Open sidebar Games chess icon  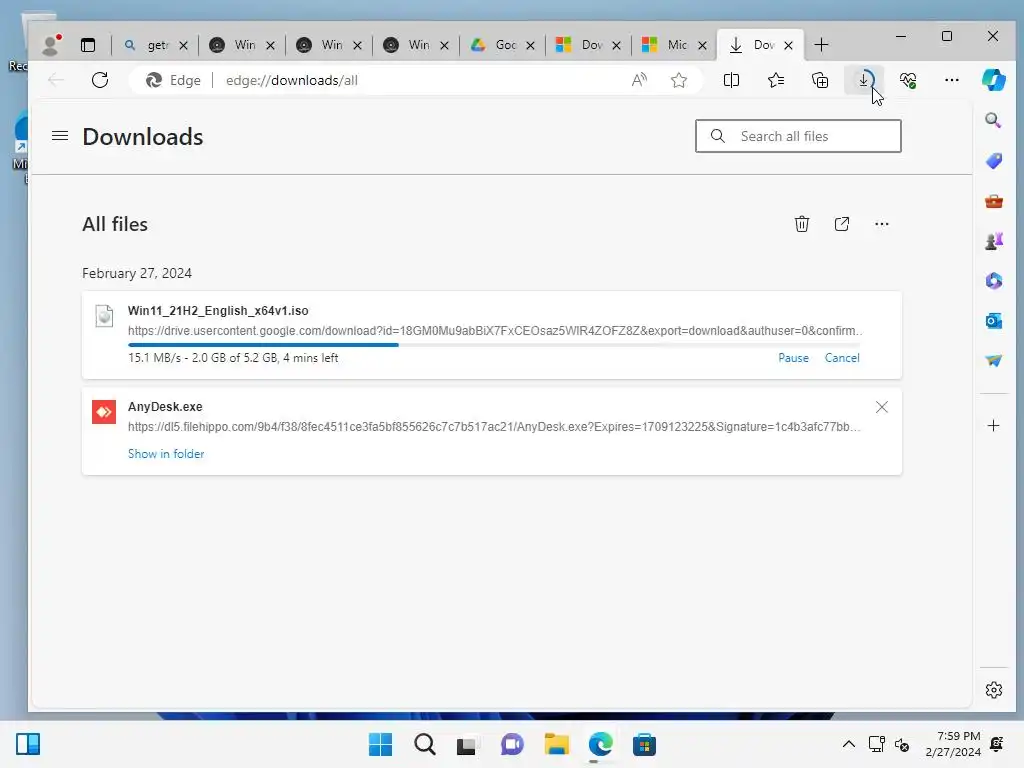[993, 241]
